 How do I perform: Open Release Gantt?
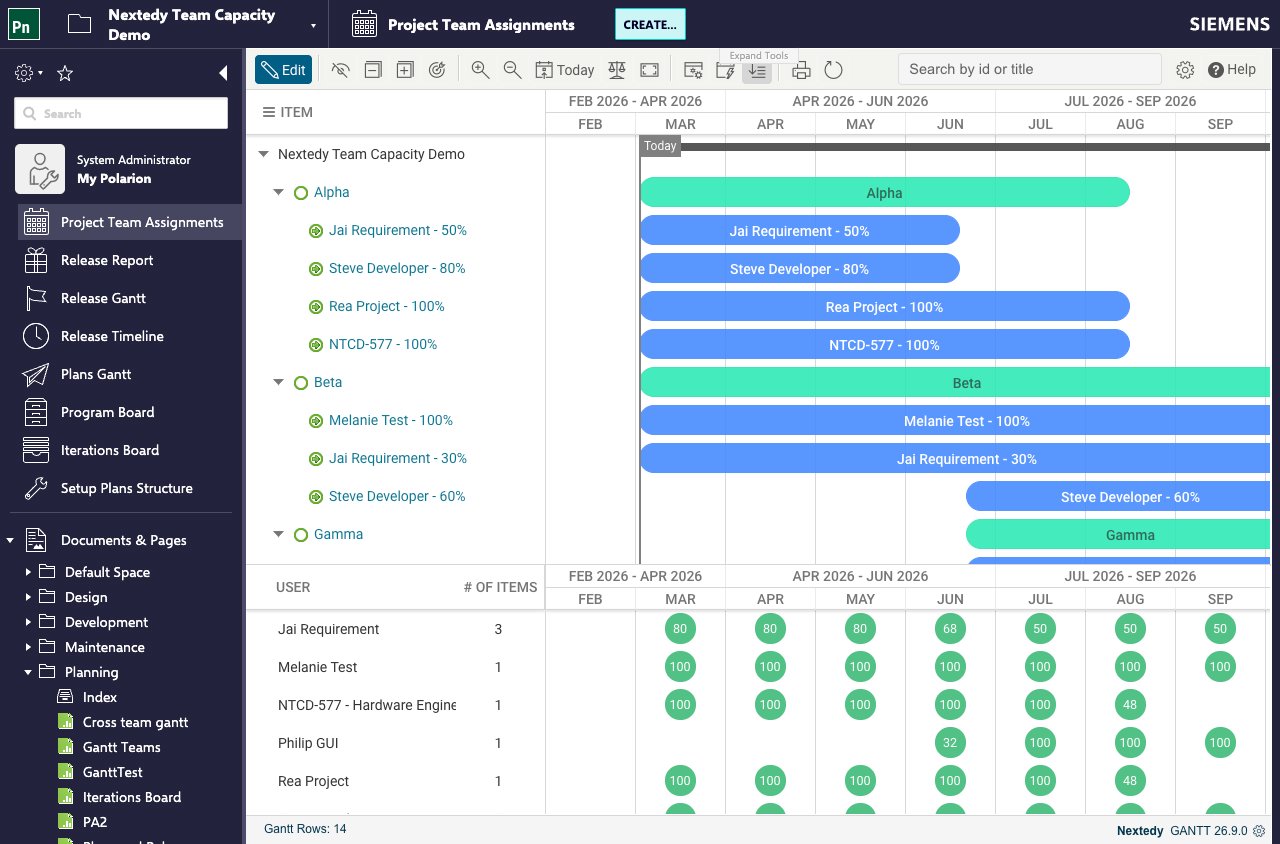click(103, 298)
